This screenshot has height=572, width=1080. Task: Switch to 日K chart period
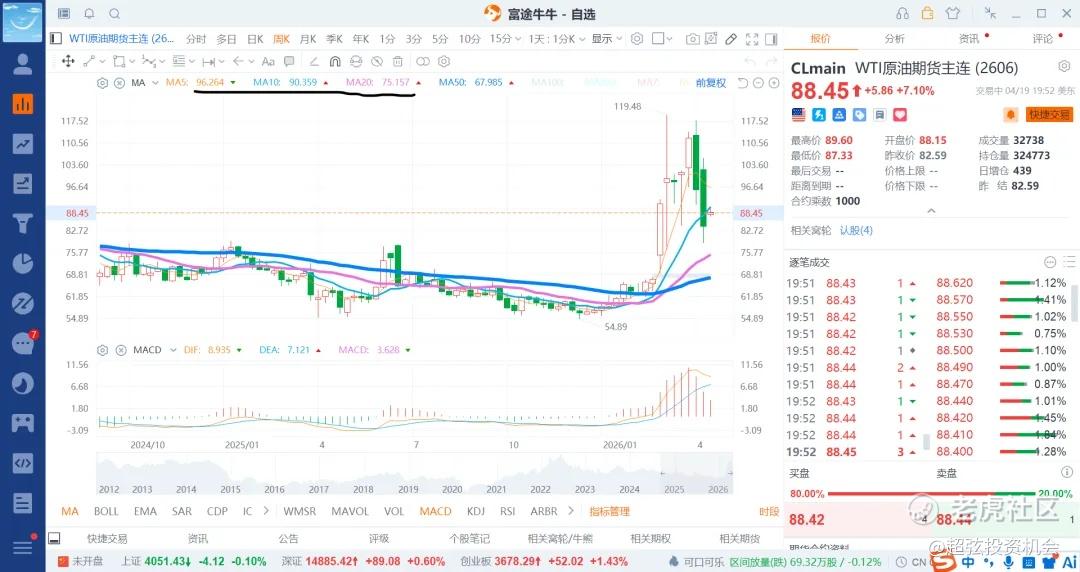[255, 39]
